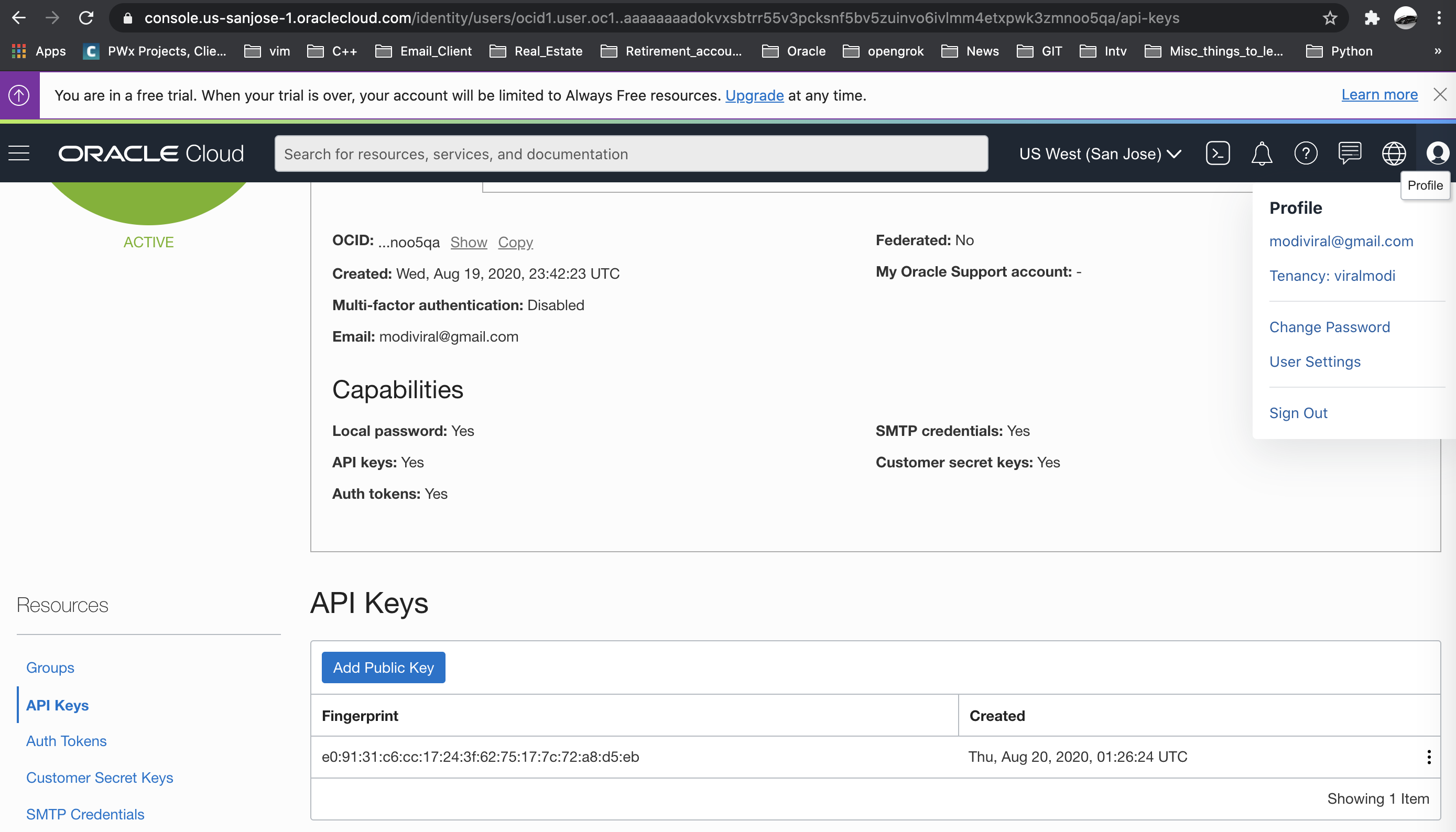Expand the US West (San Jose) region dropdown
The height and width of the screenshot is (832, 1456).
(1100, 154)
